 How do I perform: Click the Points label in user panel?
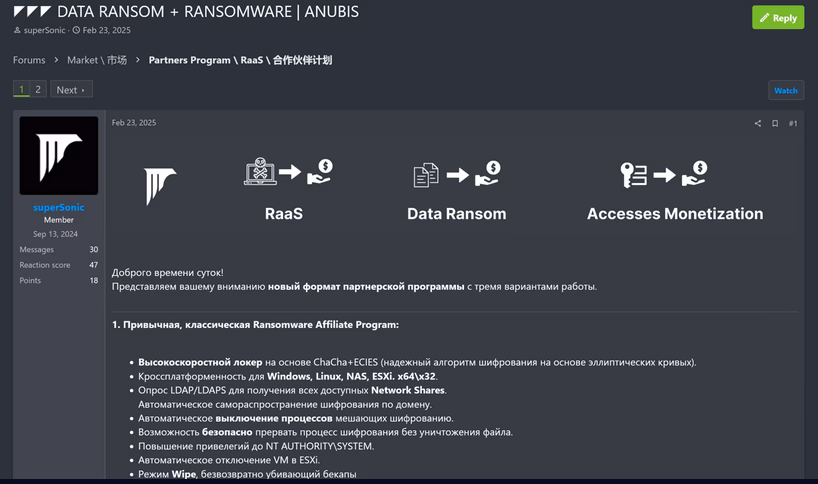click(x=30, y=281)
